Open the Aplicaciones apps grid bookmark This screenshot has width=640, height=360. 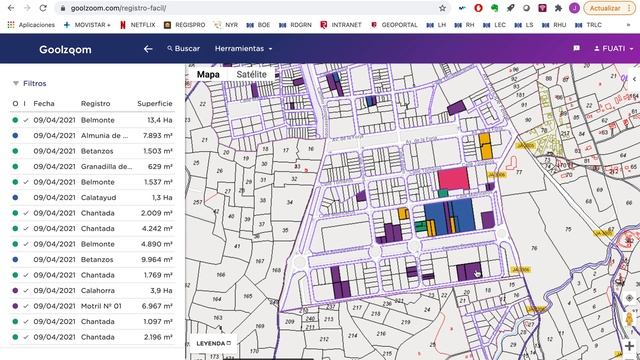(x=31, y=25)
